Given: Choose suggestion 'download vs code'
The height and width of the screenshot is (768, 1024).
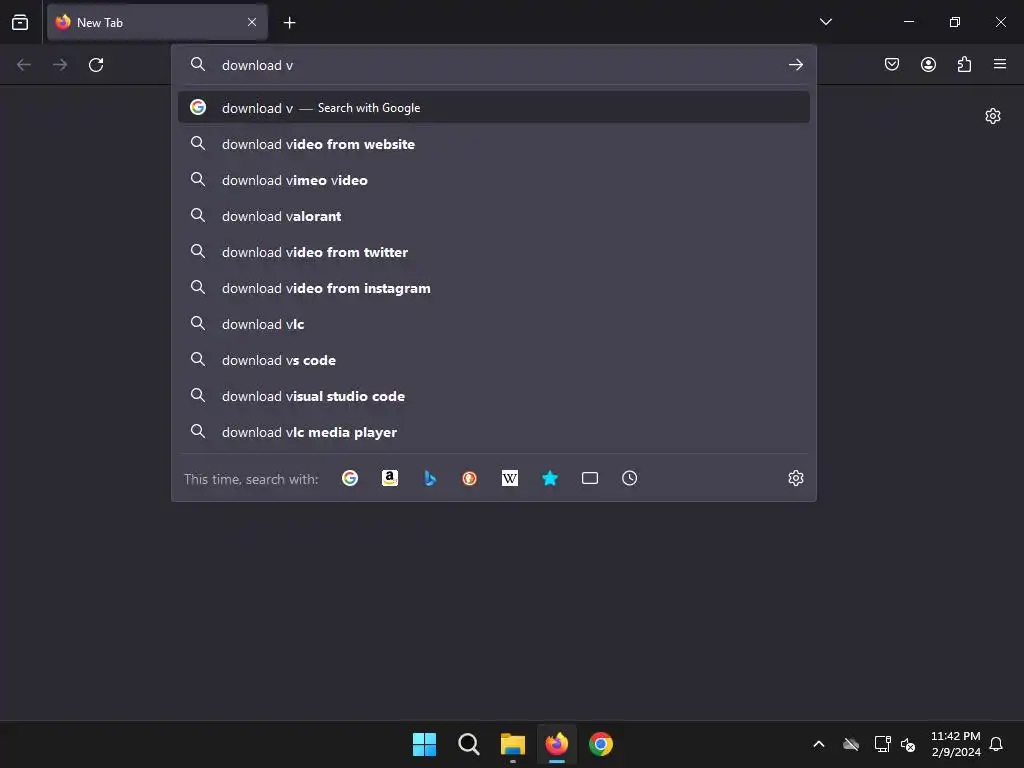Looking at the screenshot, I should click(x=494, y=360).
